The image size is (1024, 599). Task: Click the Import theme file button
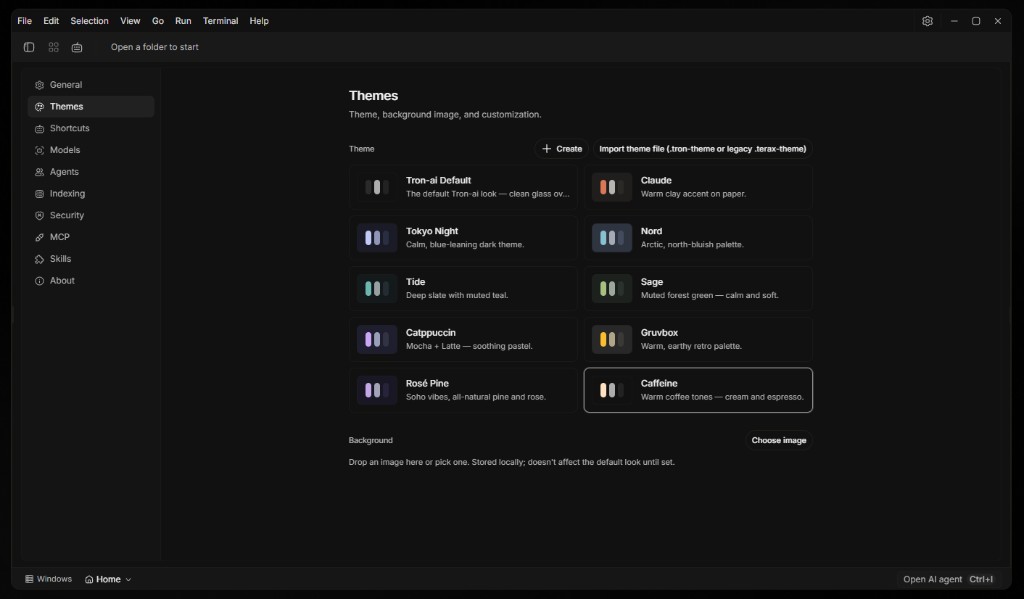(x=703, y=149)
